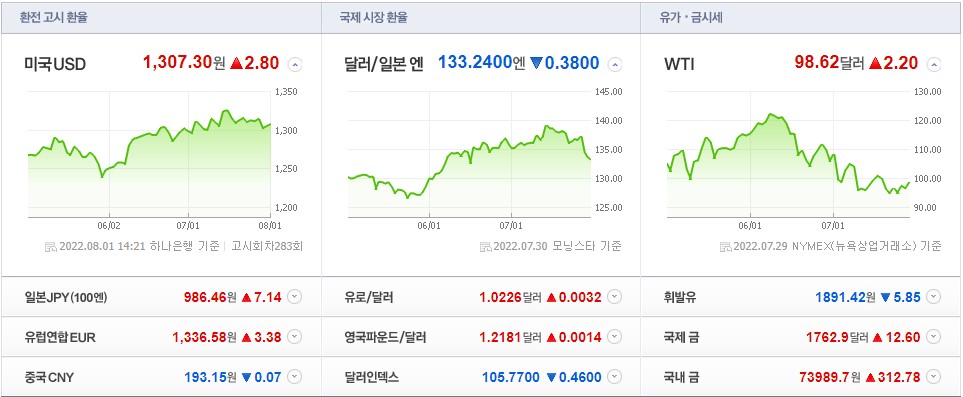Click the USD exchange rate line chart
The width and height of the screenshot is (963, 397).
(x=149, y=155)
